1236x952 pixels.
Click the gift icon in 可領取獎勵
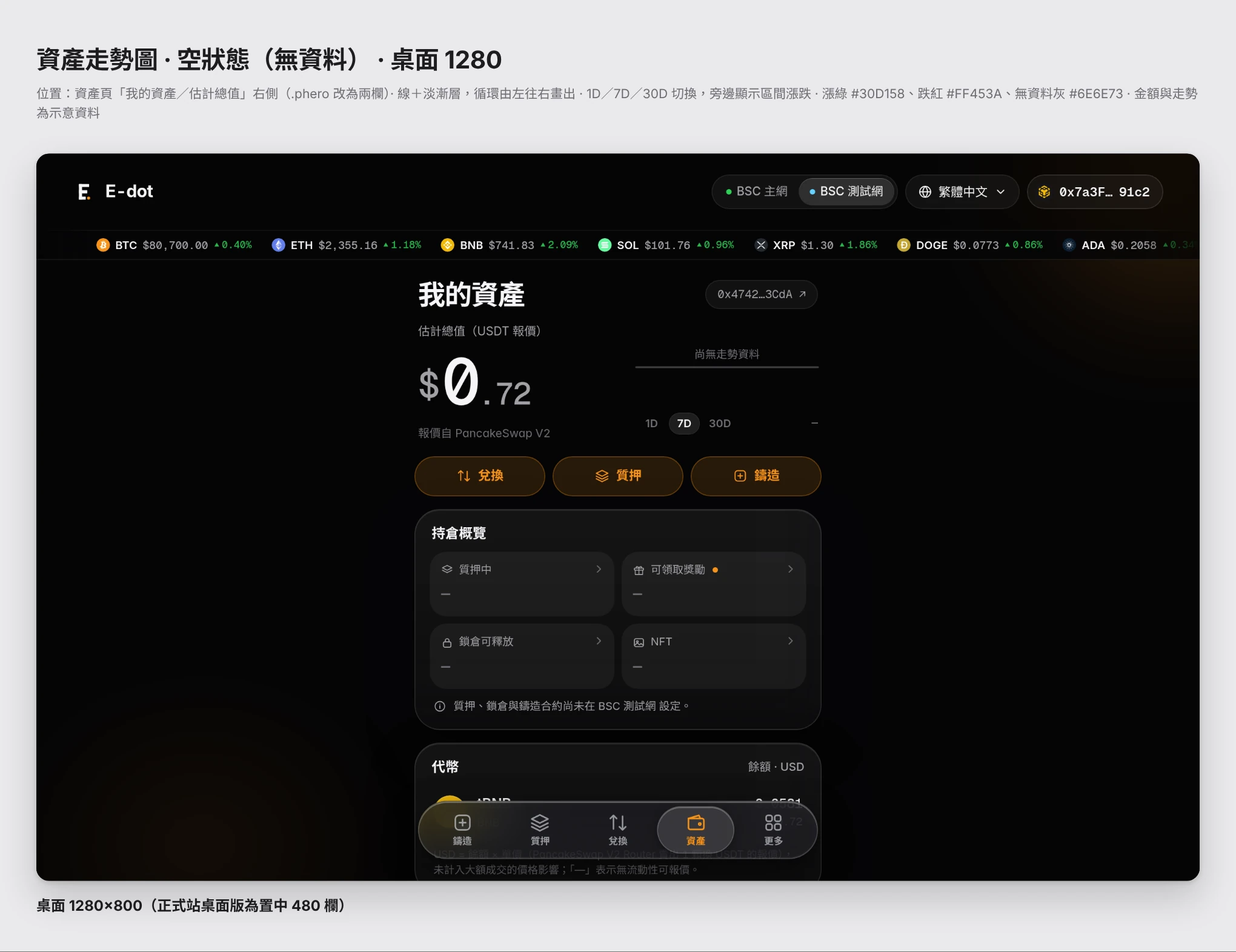point(639,570)
